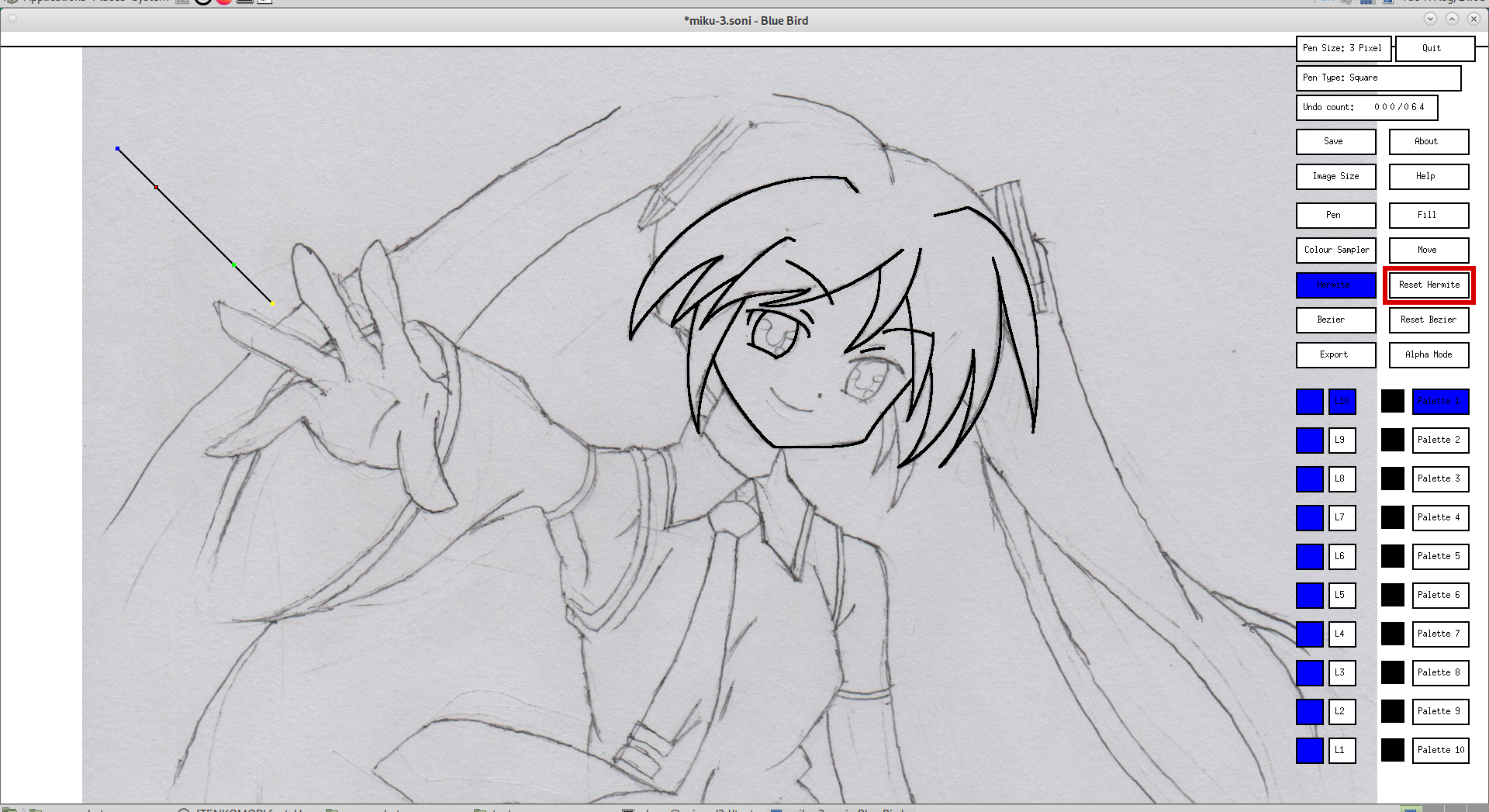This screenshot has width=1489, height=812.
Task: Select the Pen tool
Action: [x=1335, y=215]
